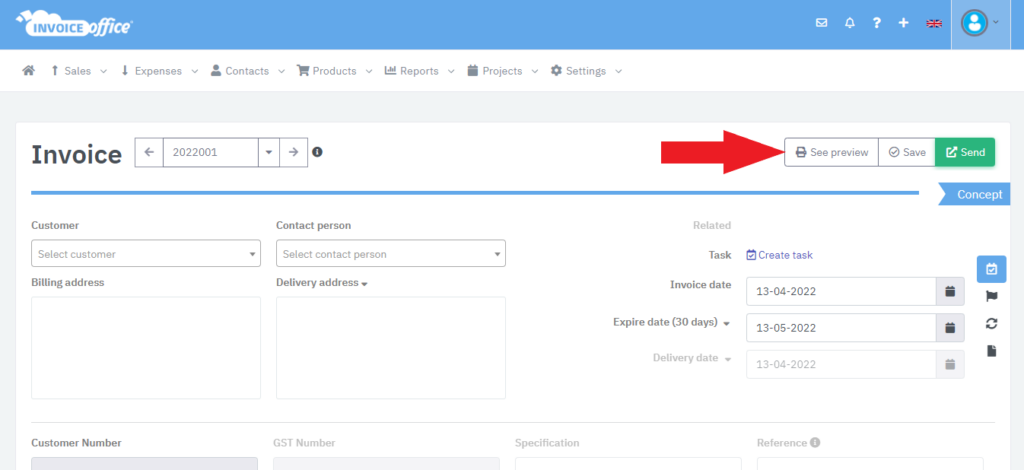The image size is (1024, 470).
Task: Open the user profile avatar menu
Action: coord(974,24)
